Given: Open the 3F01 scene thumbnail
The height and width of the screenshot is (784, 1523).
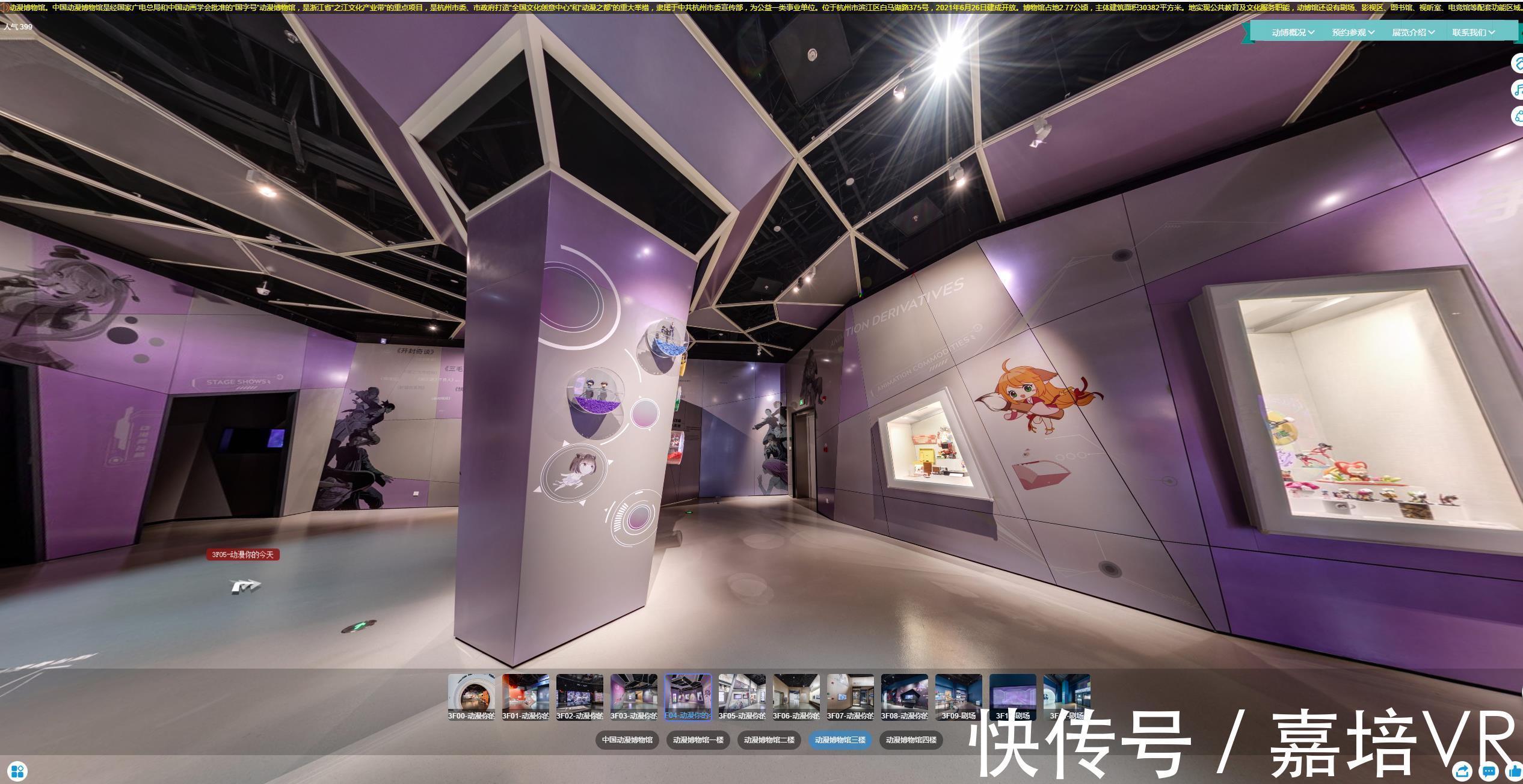Looking at the screenshot, I should (526, 697).
